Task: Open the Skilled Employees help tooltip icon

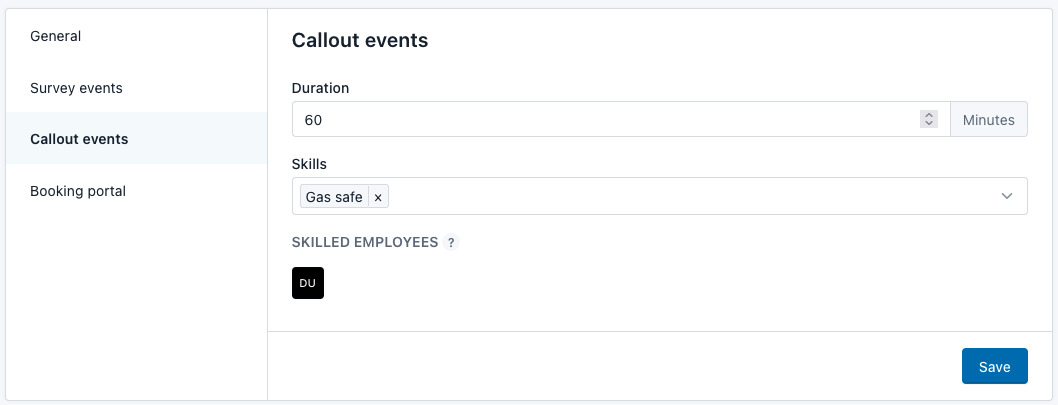Action: coord(451,242)
